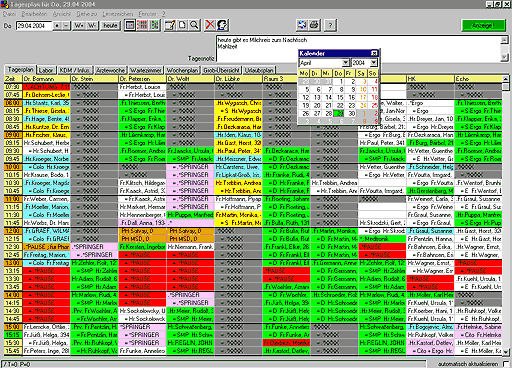Screen dimensions: 512x368
Task: Click the edit note pencil icon
Action: 170,25
